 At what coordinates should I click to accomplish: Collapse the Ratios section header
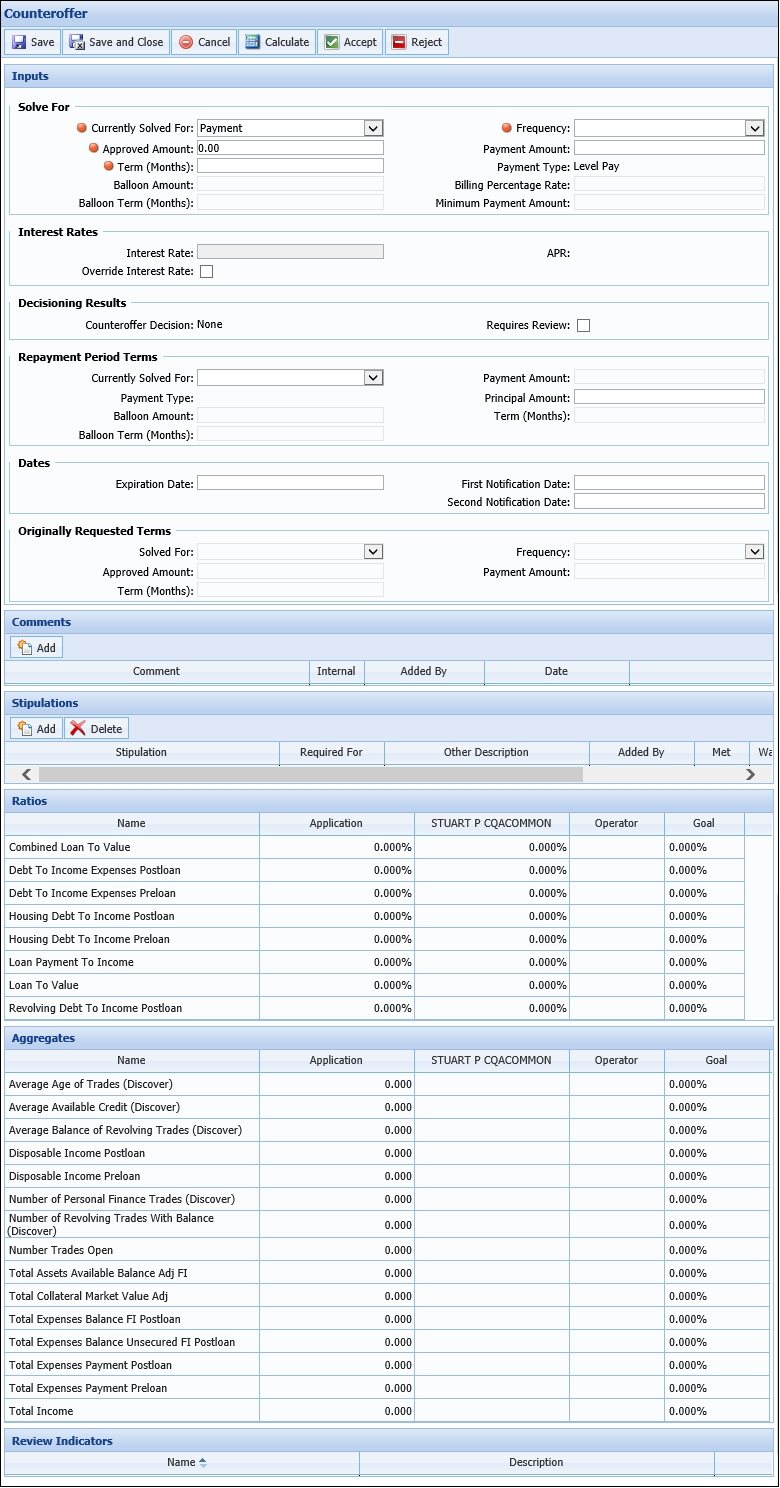pyautogui.click(x=389, y=801)
